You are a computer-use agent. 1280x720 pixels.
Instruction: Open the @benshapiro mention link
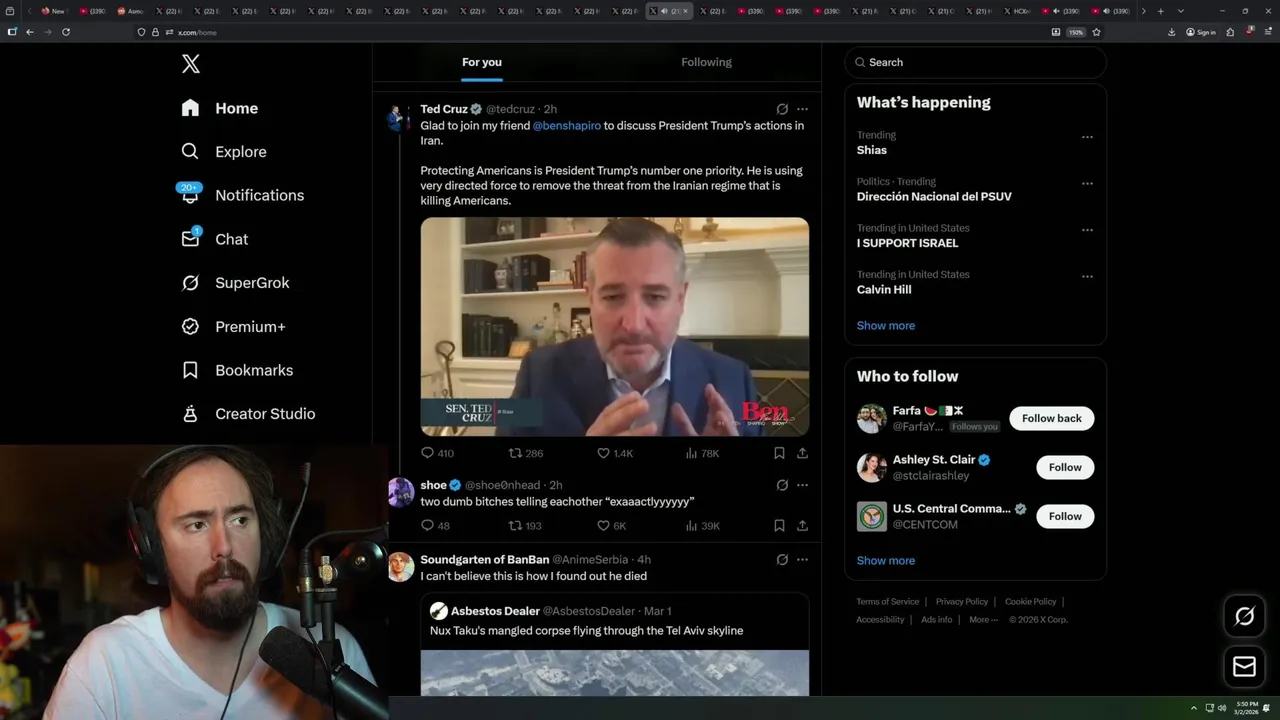[567, 126]
